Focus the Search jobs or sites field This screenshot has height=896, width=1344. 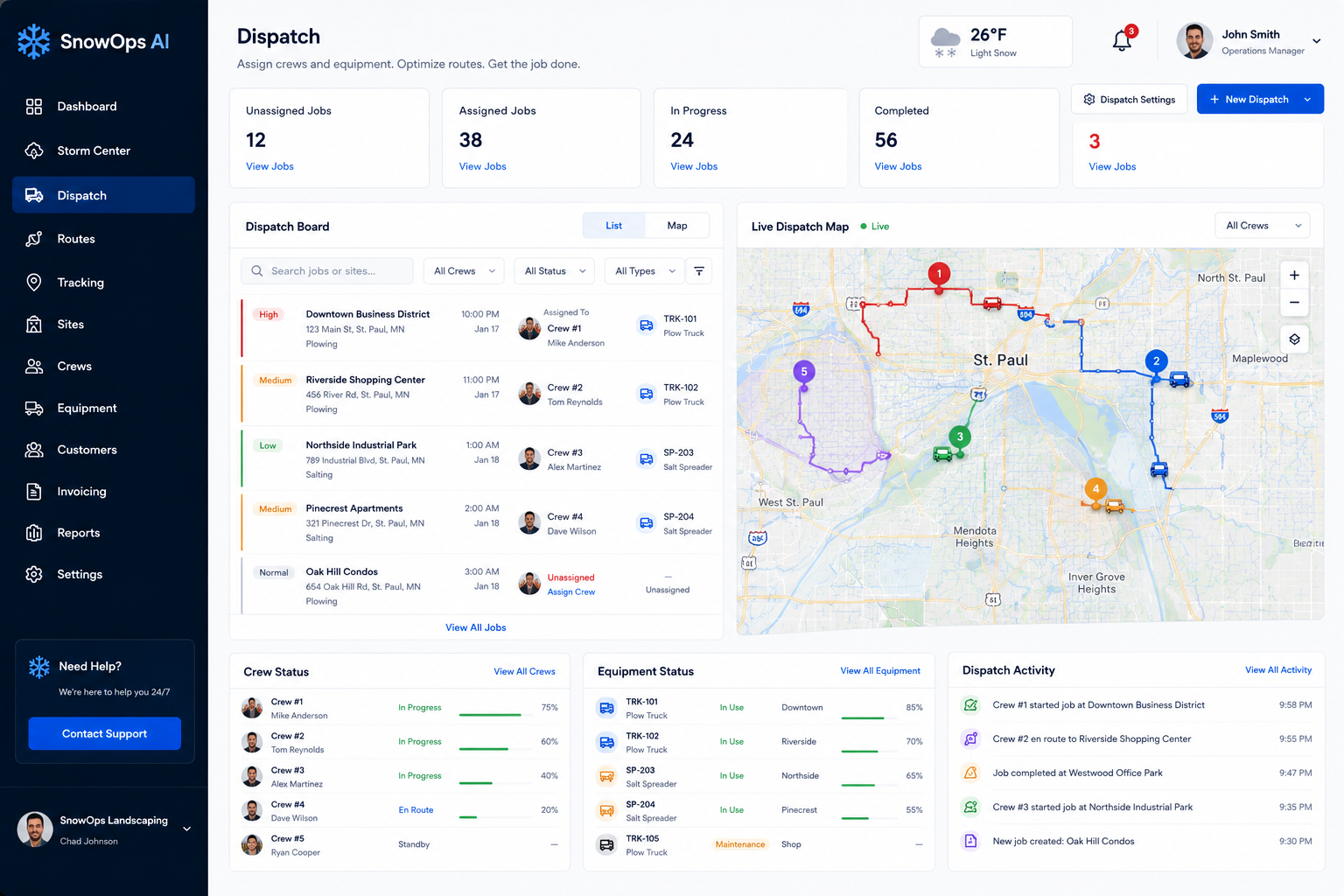pyautogui.click(x=327, y=271)
